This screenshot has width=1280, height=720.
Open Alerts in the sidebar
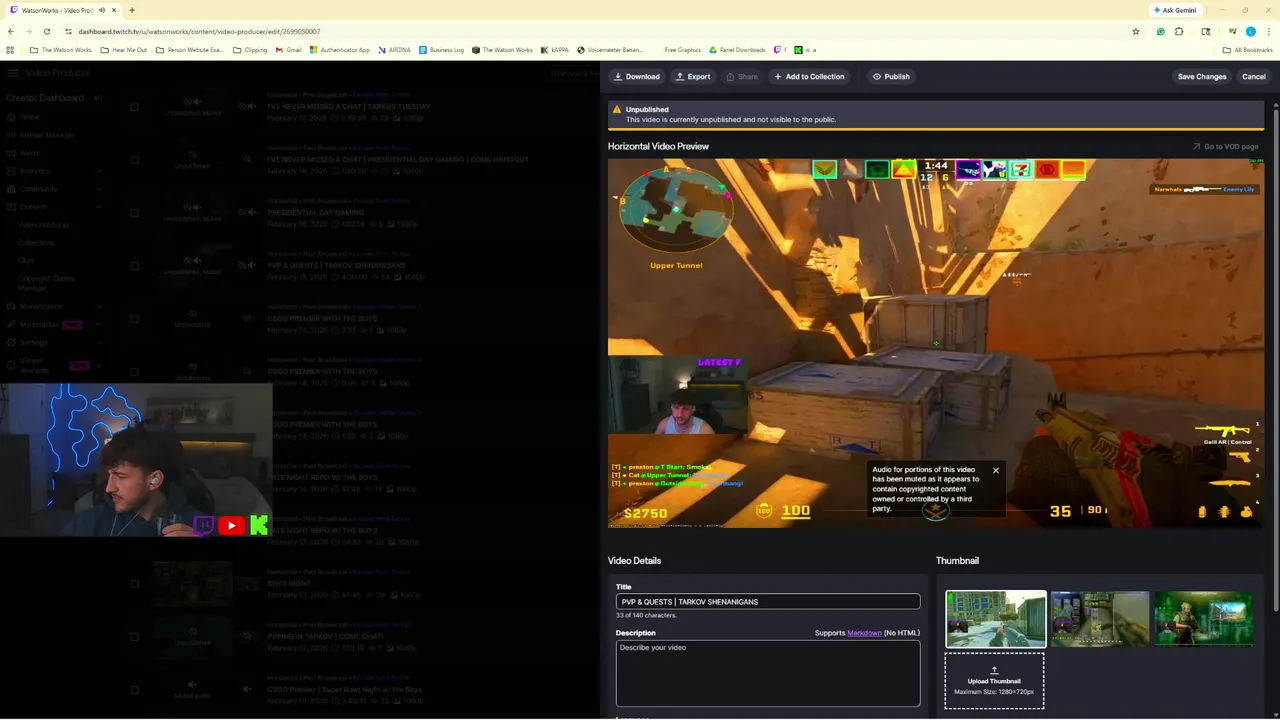(29, 153)
